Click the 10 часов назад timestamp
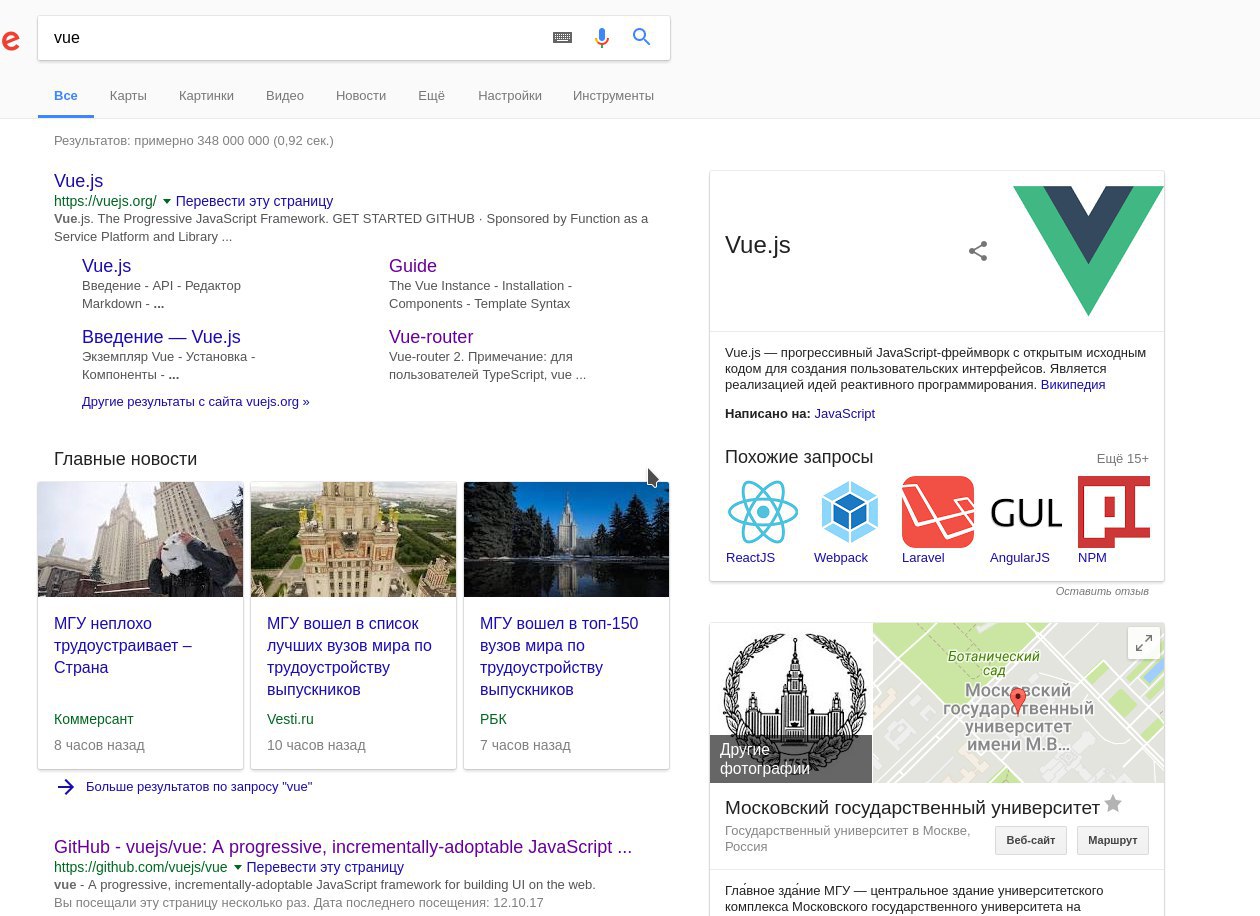This screenshot has height=916, width=1260. click(316, 745)
